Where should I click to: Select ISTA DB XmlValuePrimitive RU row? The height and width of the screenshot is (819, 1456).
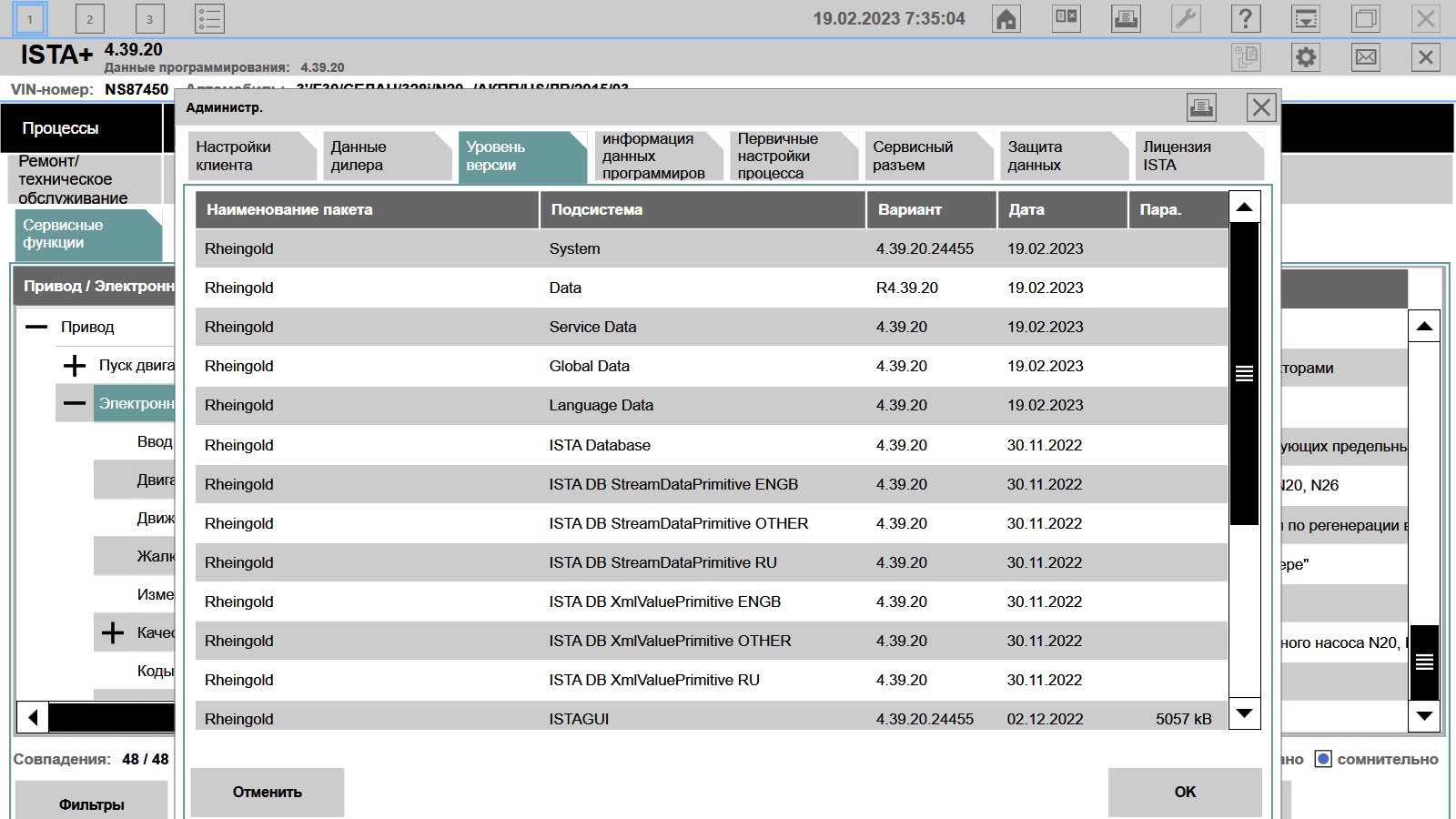pyautogui.click(x=712, y=680)
